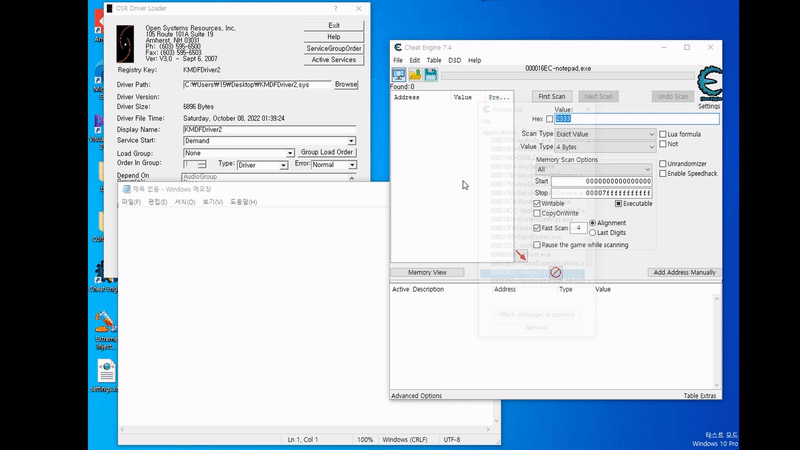The width and height of the screenshot is (800, 450).
Task: Open the memory region 'All' dropdown
Action: click(x=593, y=169)
